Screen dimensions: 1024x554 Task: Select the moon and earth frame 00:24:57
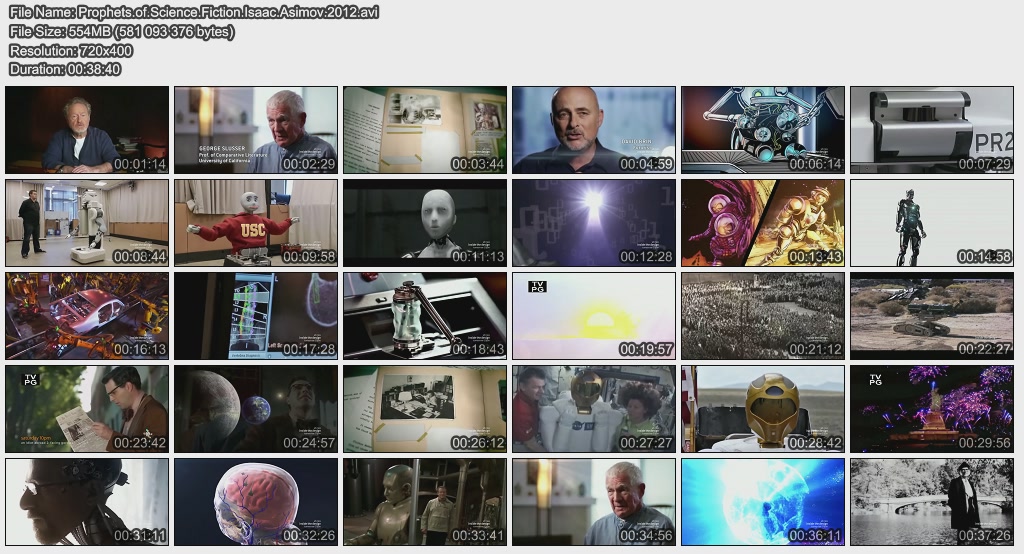(256, 409)
